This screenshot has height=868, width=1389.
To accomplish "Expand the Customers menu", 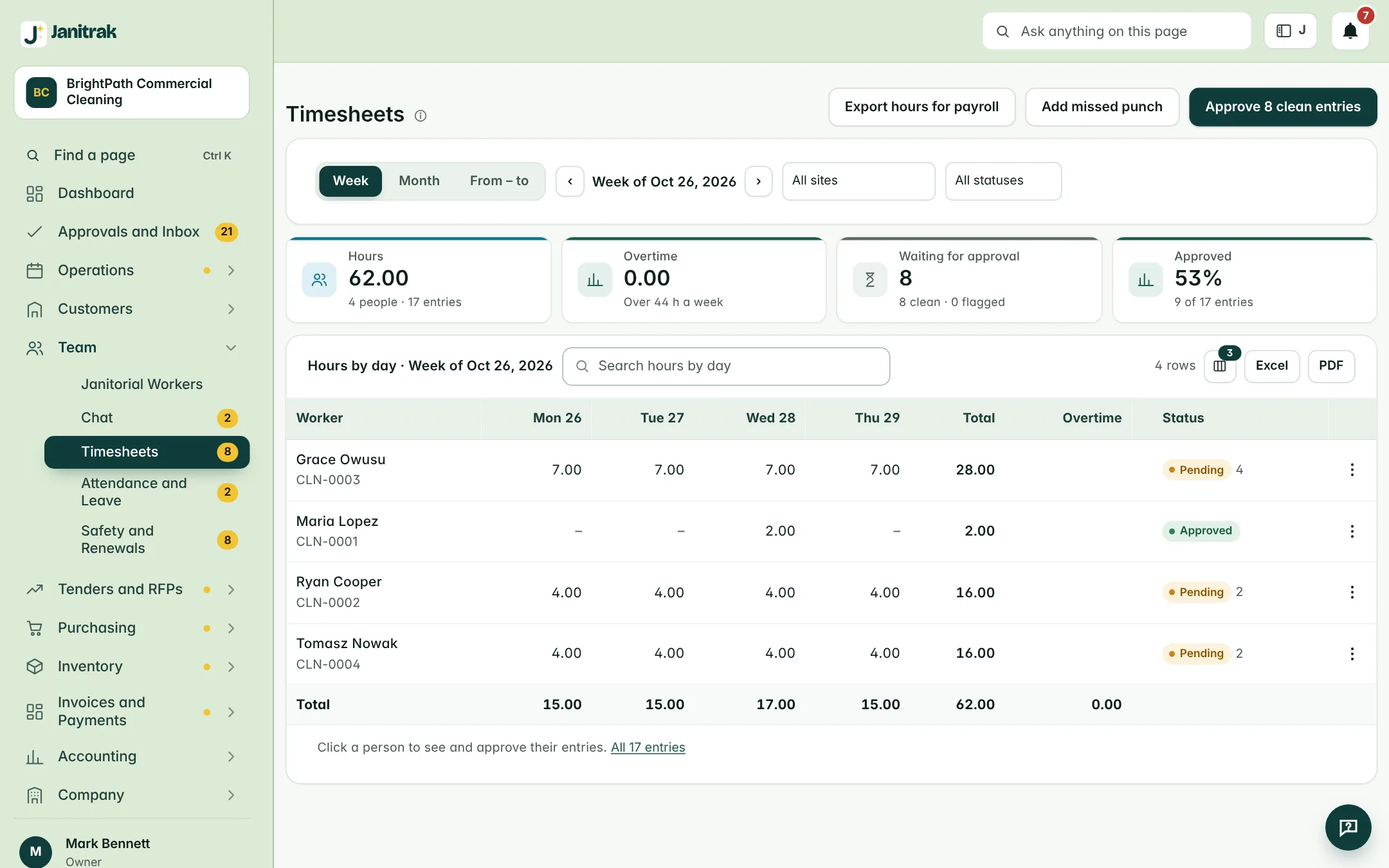I will [x=132, y=309].
